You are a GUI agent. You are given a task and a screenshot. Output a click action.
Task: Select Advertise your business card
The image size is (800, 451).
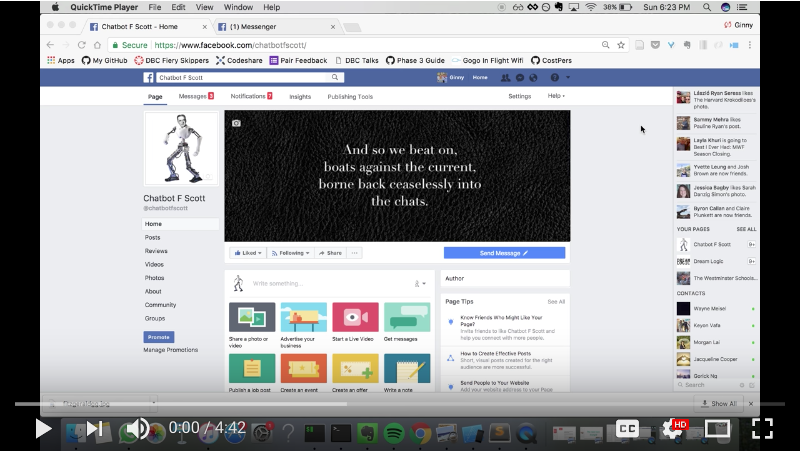click(304, 325)
